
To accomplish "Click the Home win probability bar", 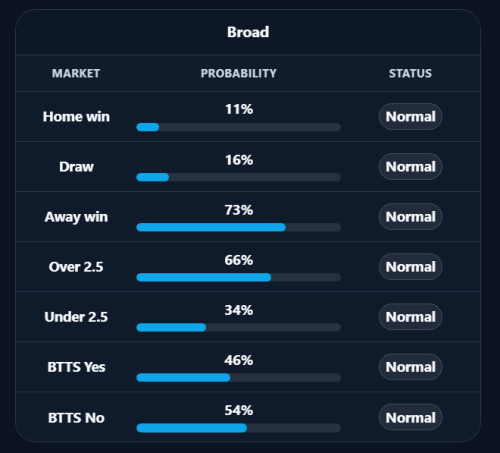I will 239,127.
